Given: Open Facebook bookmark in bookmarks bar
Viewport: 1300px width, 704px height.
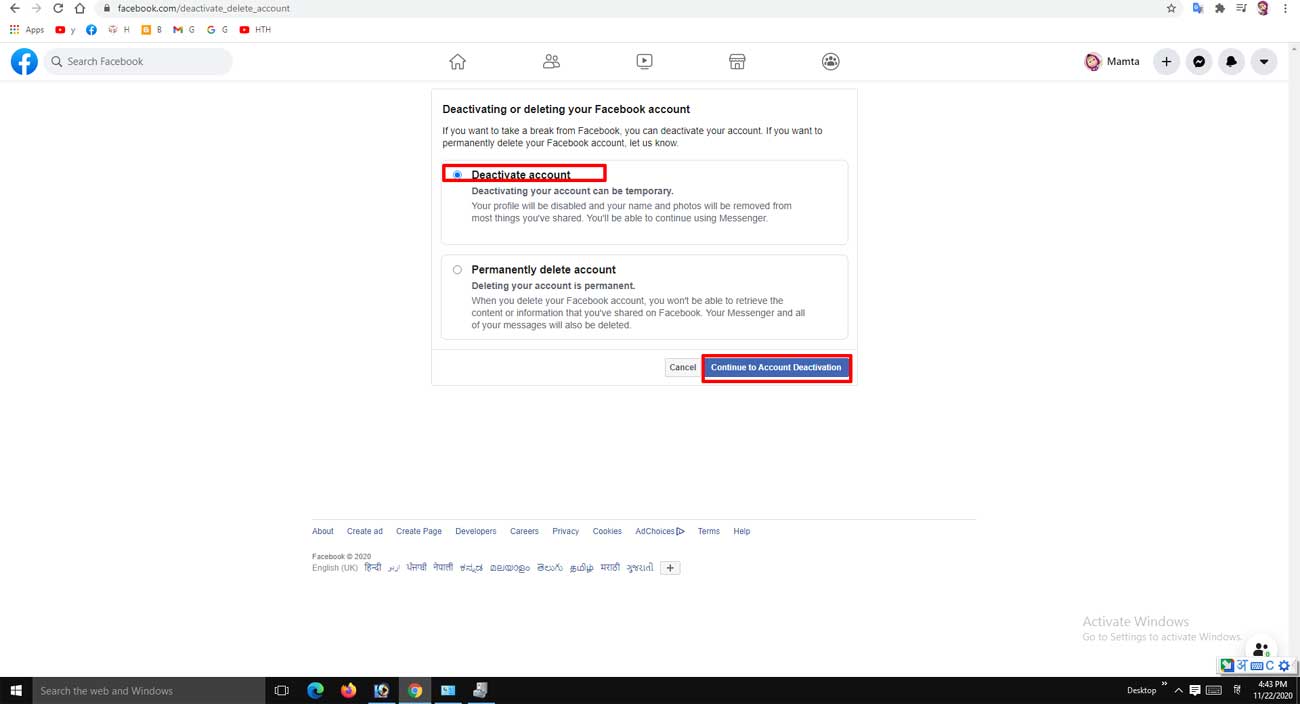Looking at the screenshot, I should (91, 30).
